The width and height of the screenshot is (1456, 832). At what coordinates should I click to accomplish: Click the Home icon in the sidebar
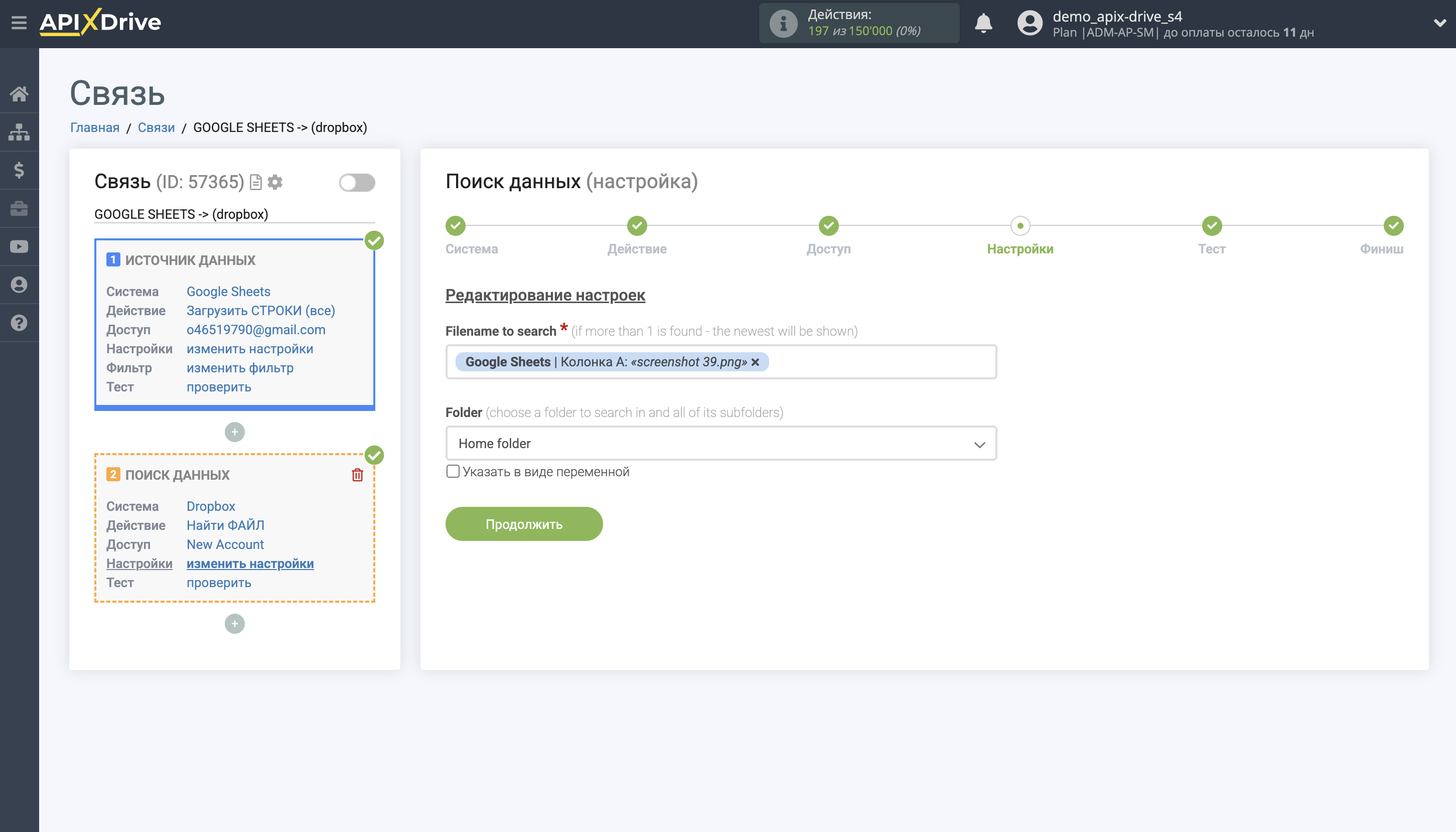point(19,93)
